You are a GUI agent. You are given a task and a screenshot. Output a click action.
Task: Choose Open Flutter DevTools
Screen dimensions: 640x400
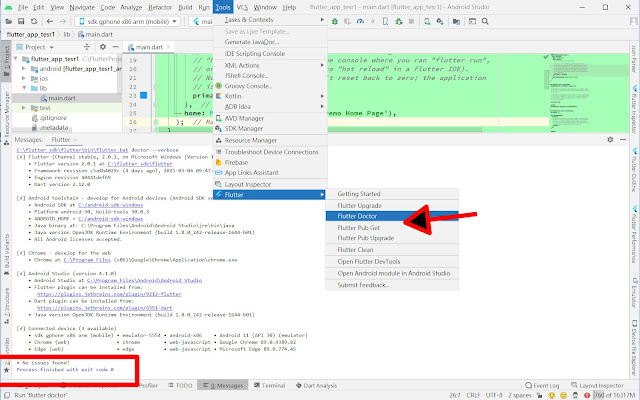[x=392, y=261]
